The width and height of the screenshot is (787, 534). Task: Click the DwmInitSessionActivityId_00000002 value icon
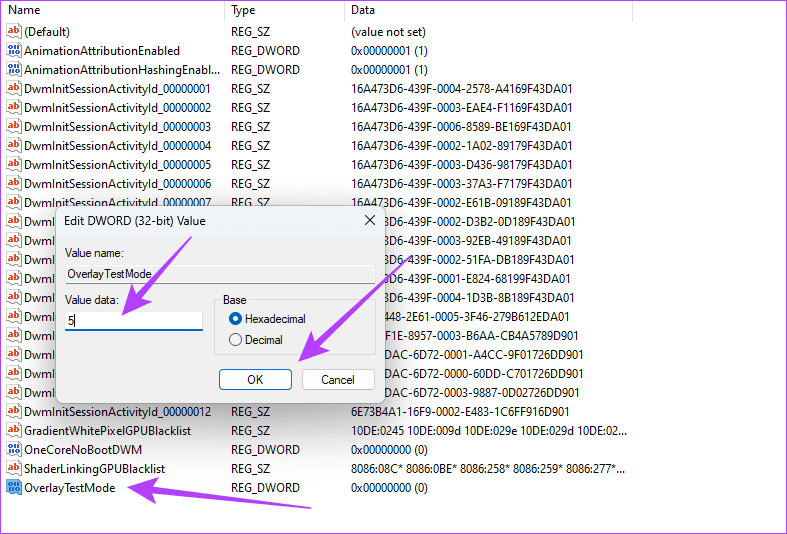(x=14, y=107)
